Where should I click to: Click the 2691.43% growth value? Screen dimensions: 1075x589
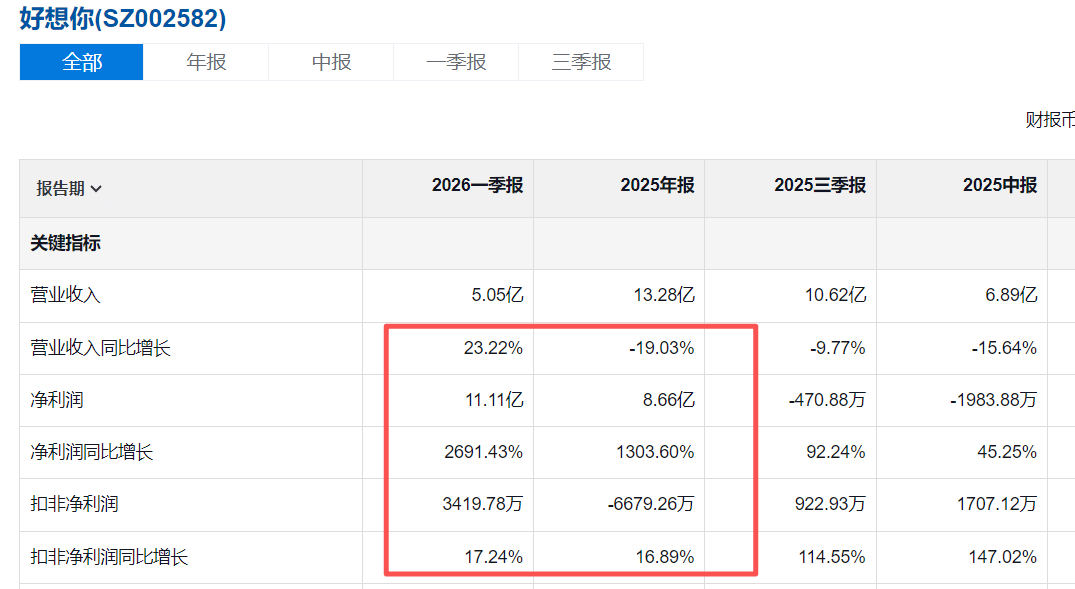pos(483,453)
